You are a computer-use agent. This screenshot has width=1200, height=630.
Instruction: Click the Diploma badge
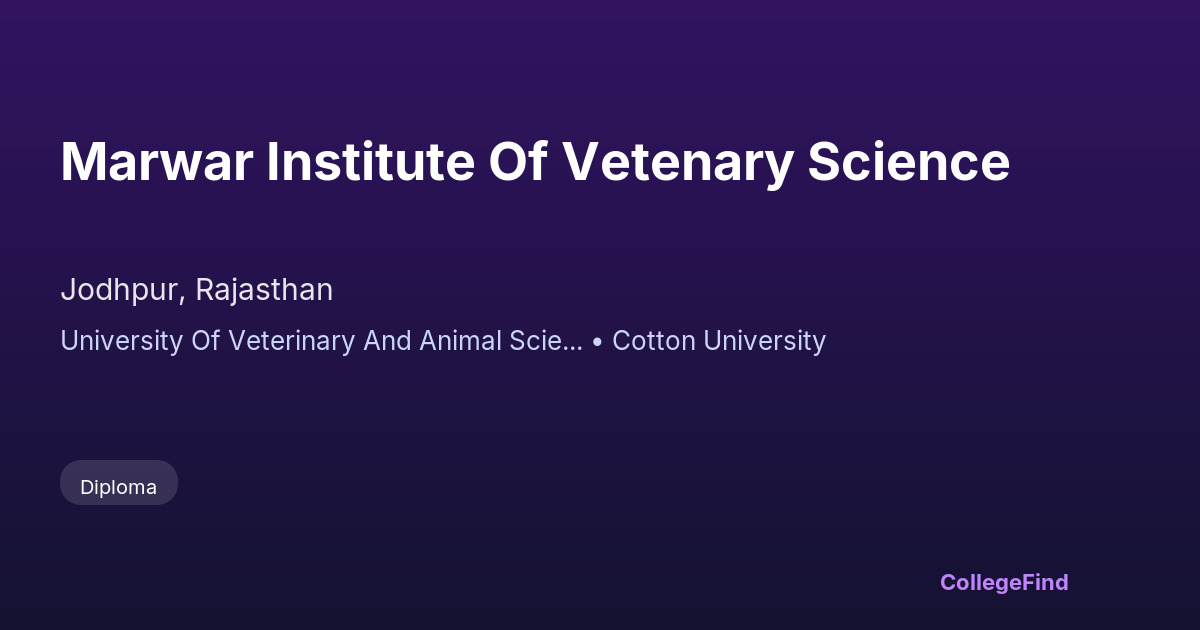[119, 486]
